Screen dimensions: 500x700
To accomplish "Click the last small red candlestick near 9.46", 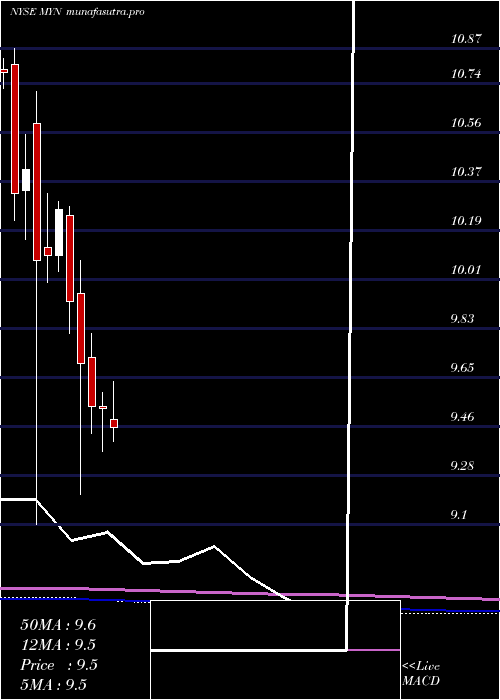I will (x=114, y=423).
